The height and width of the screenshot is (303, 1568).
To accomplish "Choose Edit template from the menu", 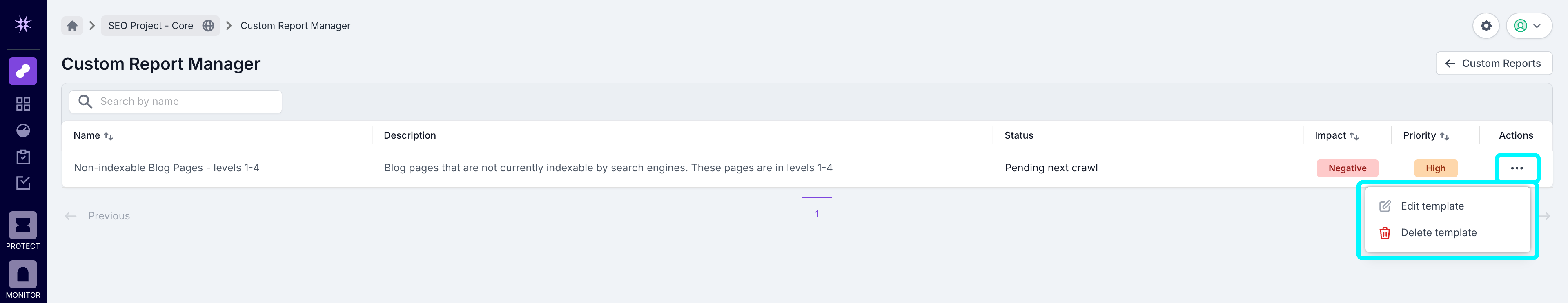I will pos(1432,206).
